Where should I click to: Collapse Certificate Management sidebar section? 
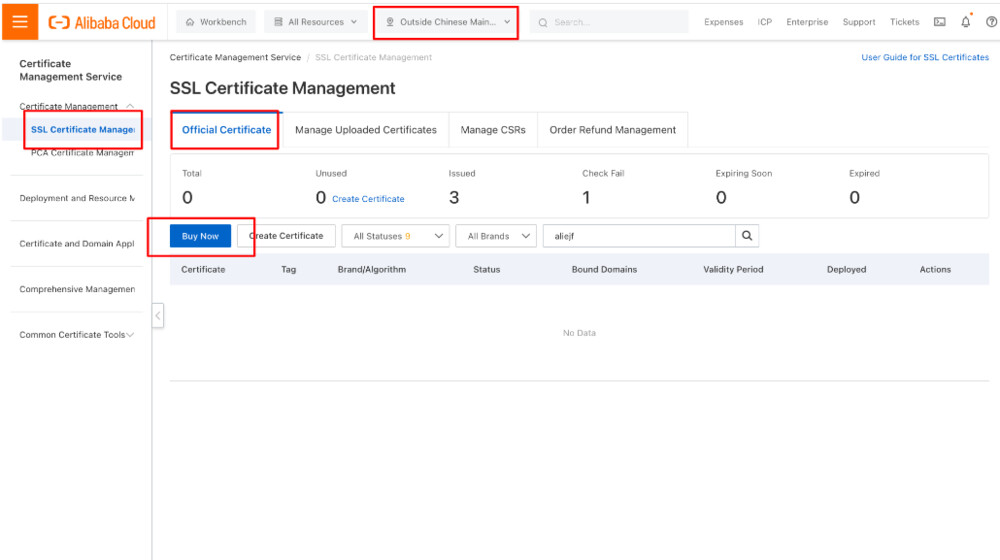77,106
